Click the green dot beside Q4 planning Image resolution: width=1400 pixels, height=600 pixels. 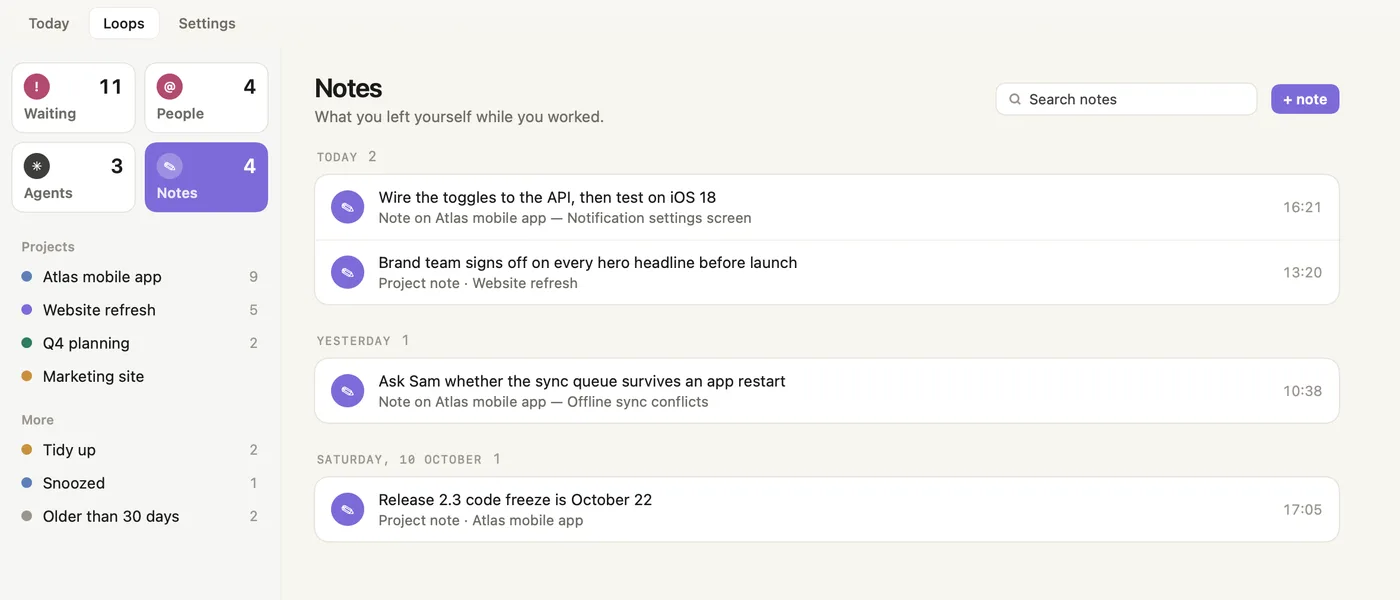[27, 343]
